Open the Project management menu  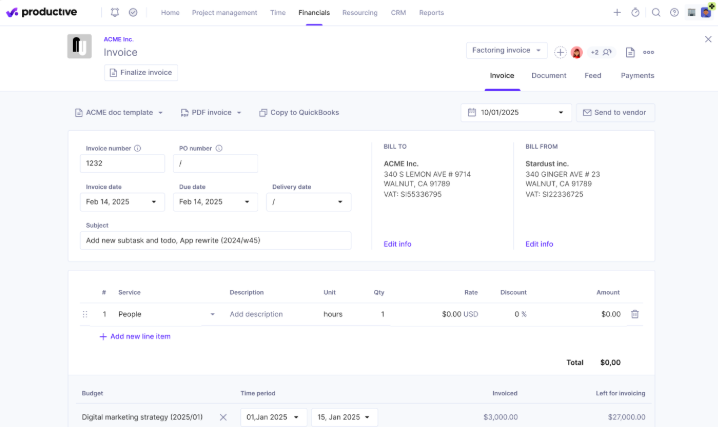224,13
